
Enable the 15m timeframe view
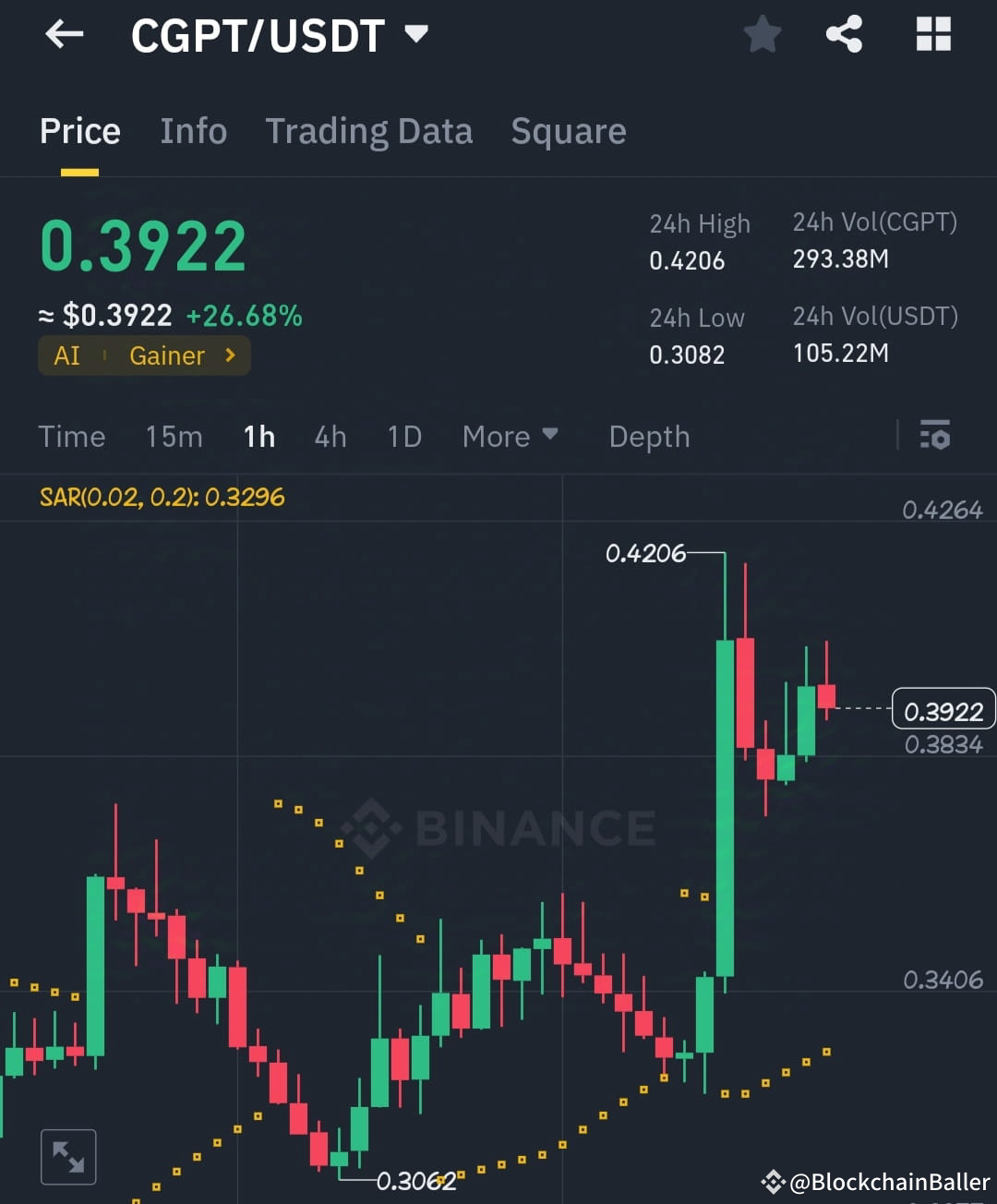tap(174, 436)
